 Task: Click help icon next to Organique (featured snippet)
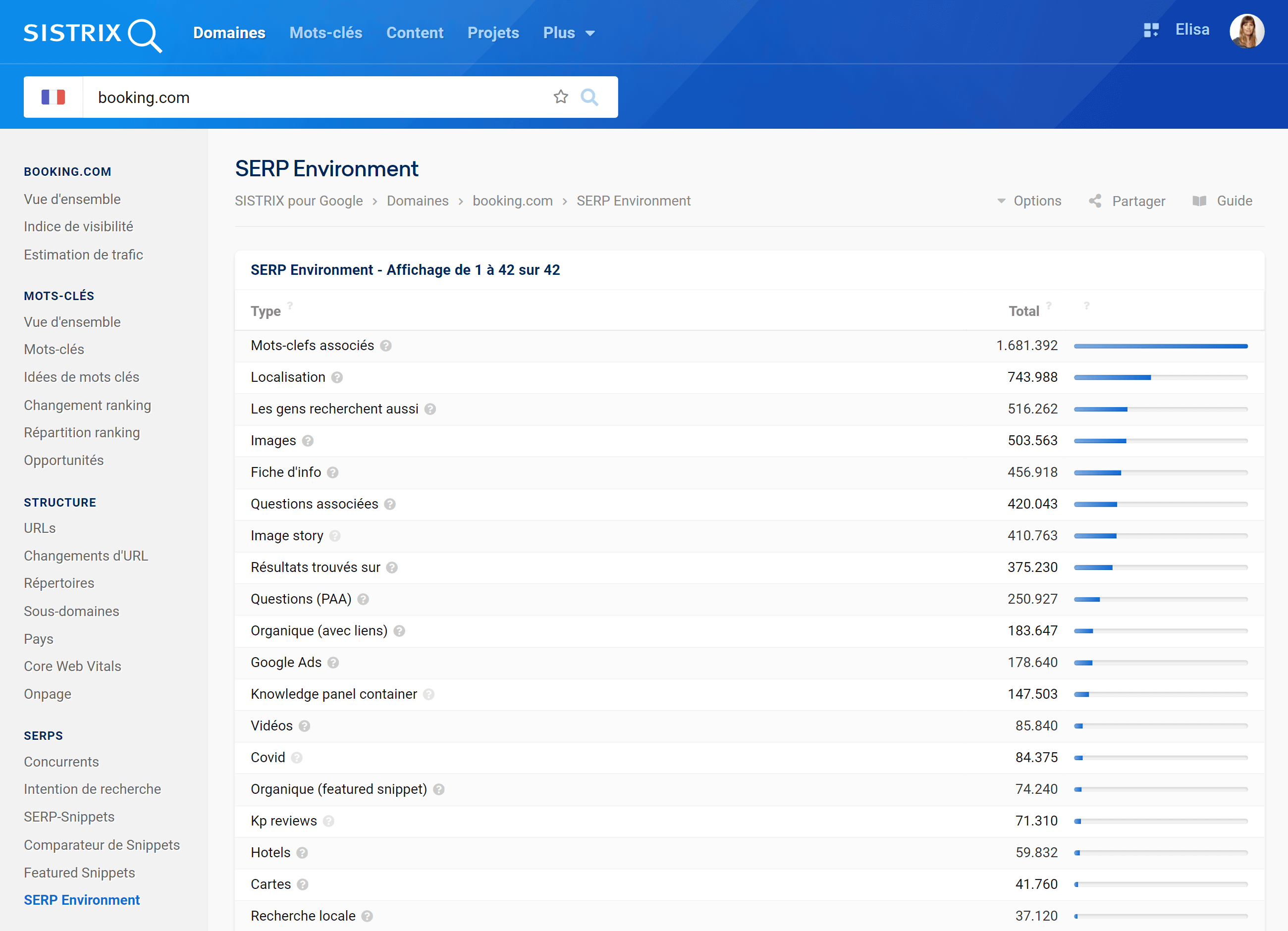(439, 790)
